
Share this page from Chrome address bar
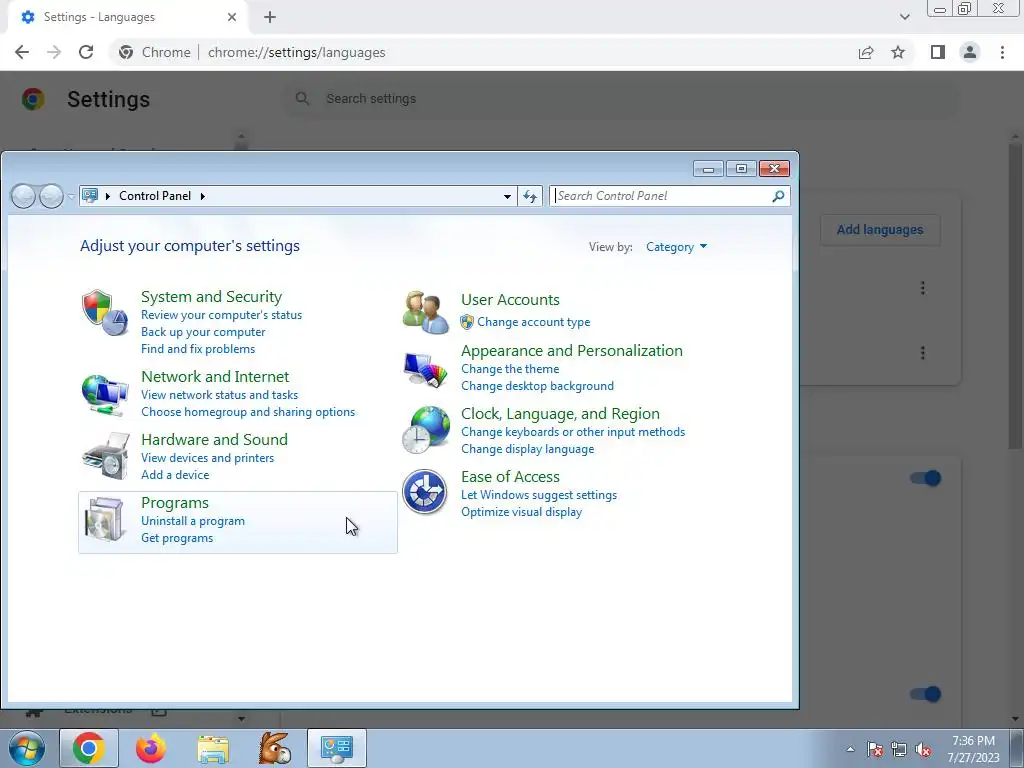[x=866, y=52]
